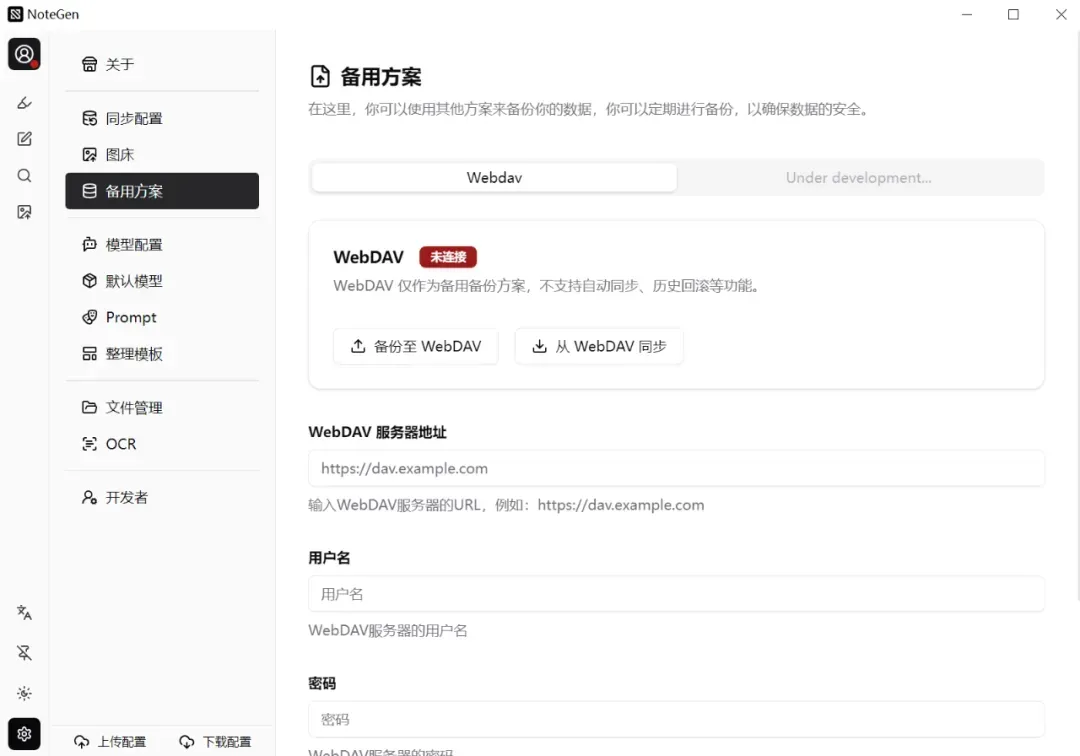Open the 同步配置 settings page
This screenshot has height=756, width=1080.
pyautogui.click(x=162, y=118)
